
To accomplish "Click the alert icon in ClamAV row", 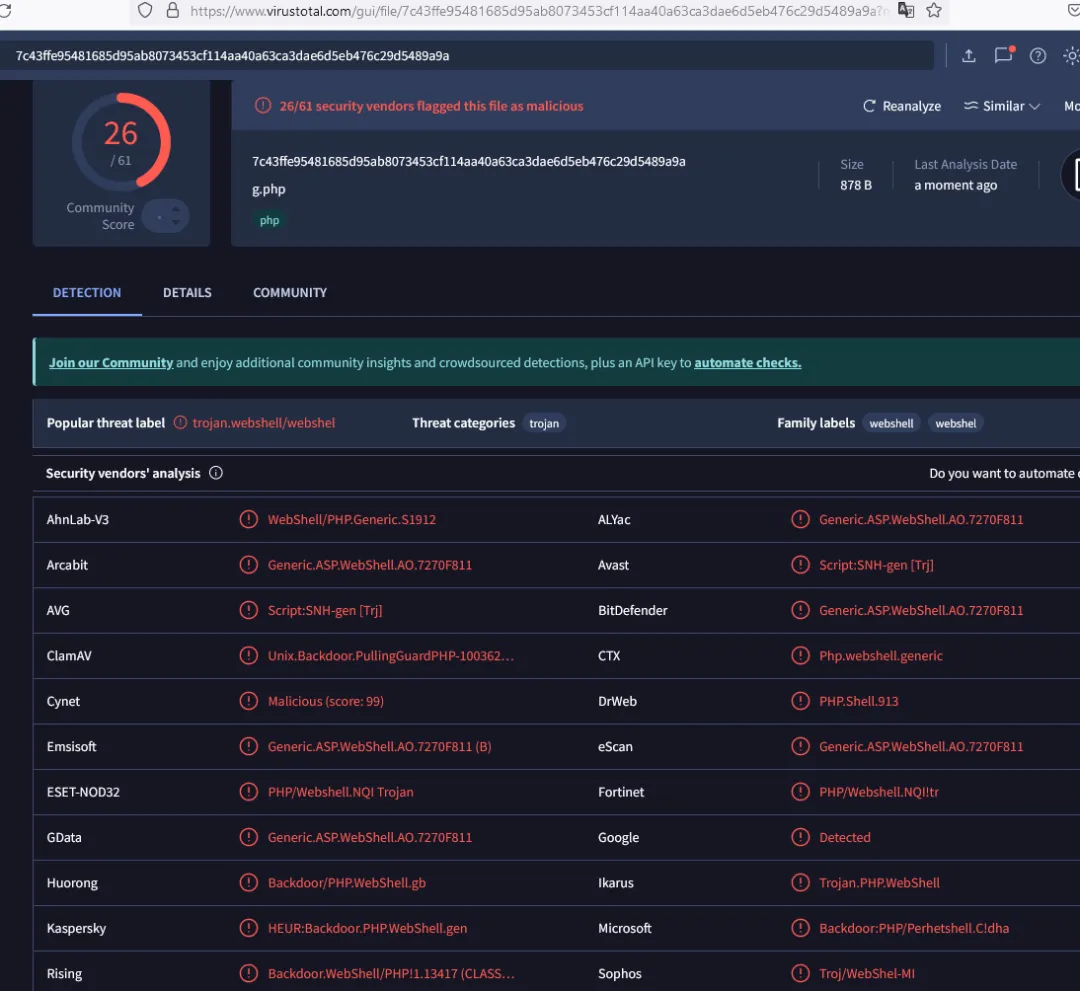I will click(x=249, y=656).
